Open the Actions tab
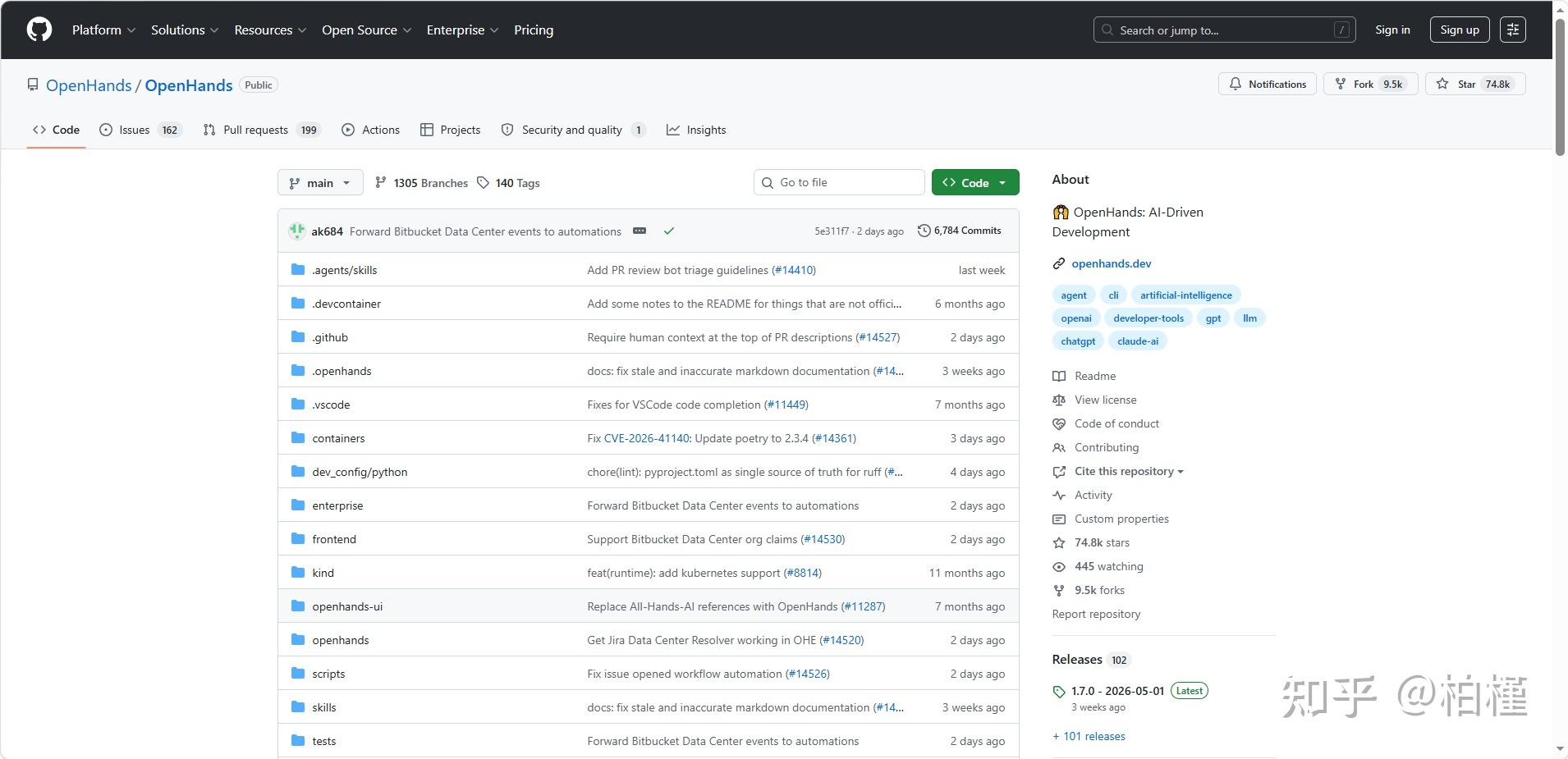This screenshot has height=759, width=1568. (x=371, y=130)
